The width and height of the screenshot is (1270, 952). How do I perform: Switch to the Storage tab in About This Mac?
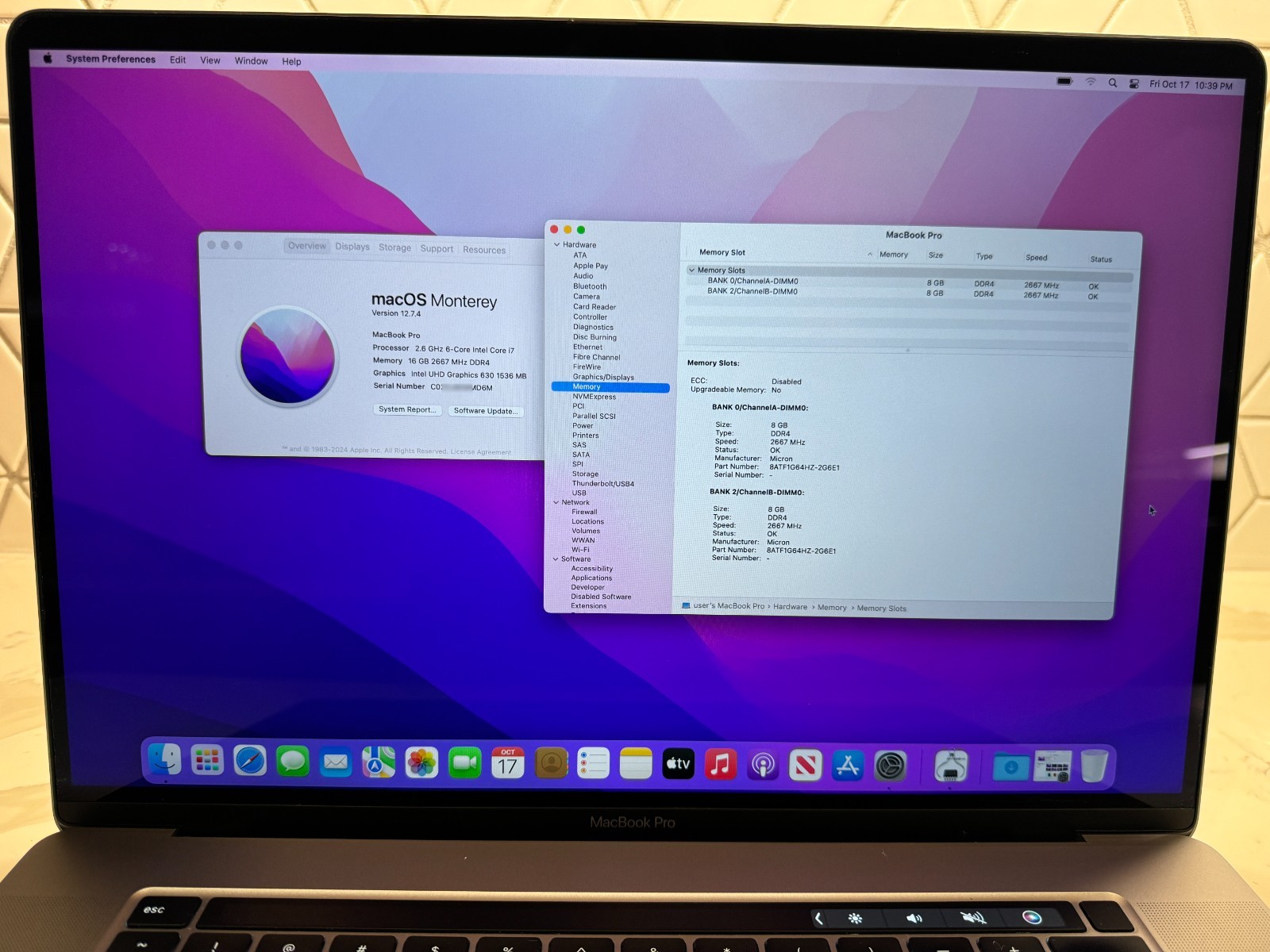point(394,248)
